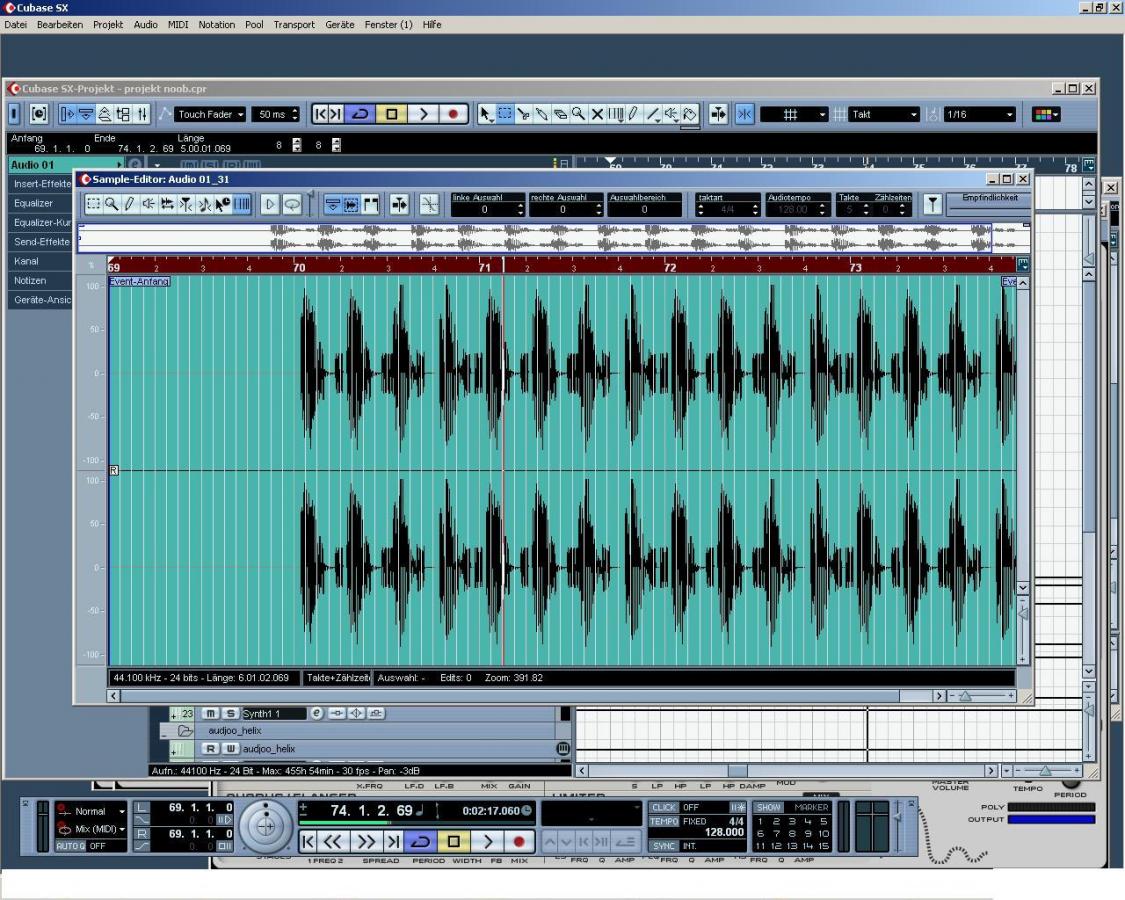Select the Range Selection tool in project toolbar
The width and height of the screenshot is (1125, 900).
[505, 114]
